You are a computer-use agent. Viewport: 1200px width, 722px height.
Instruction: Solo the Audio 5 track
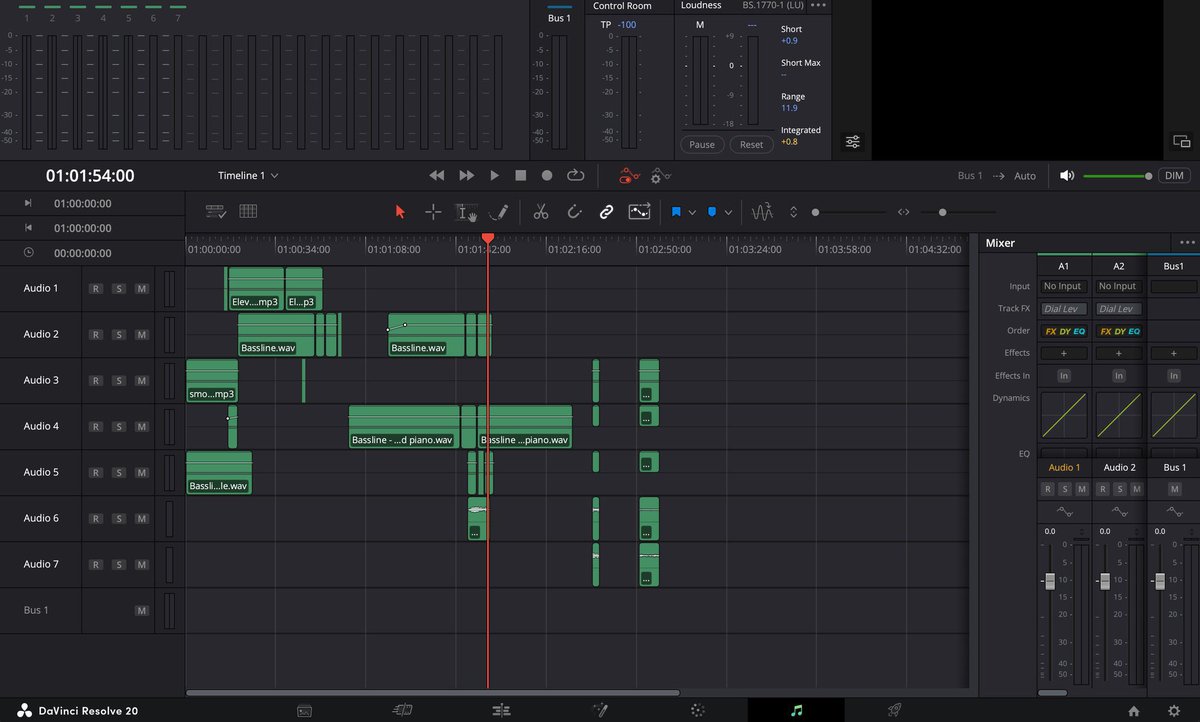[x=118, y=473]
